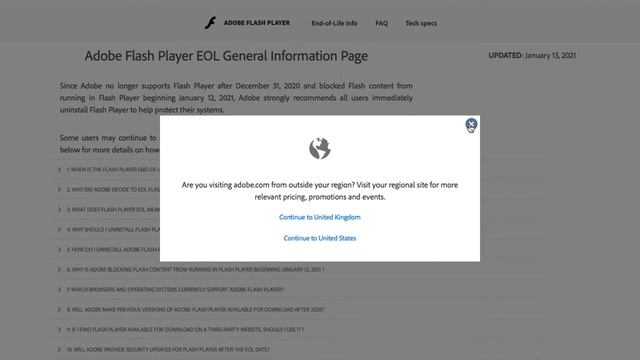This screenshot has width=640, height=360.
Task: Open the Tech specs menu item
Action: pyautogui.click(x=421, y=23)
